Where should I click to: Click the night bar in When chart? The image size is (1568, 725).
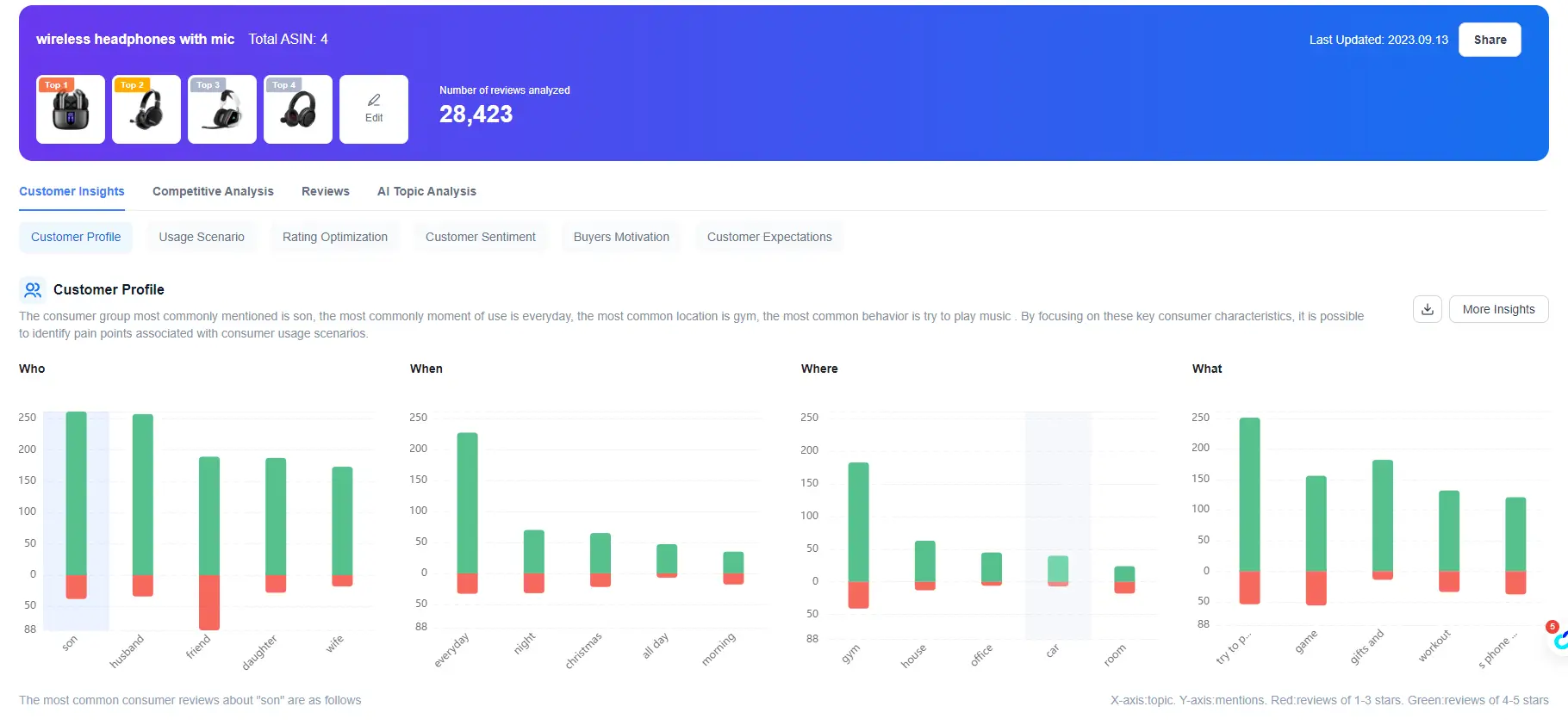coord(534,561)
